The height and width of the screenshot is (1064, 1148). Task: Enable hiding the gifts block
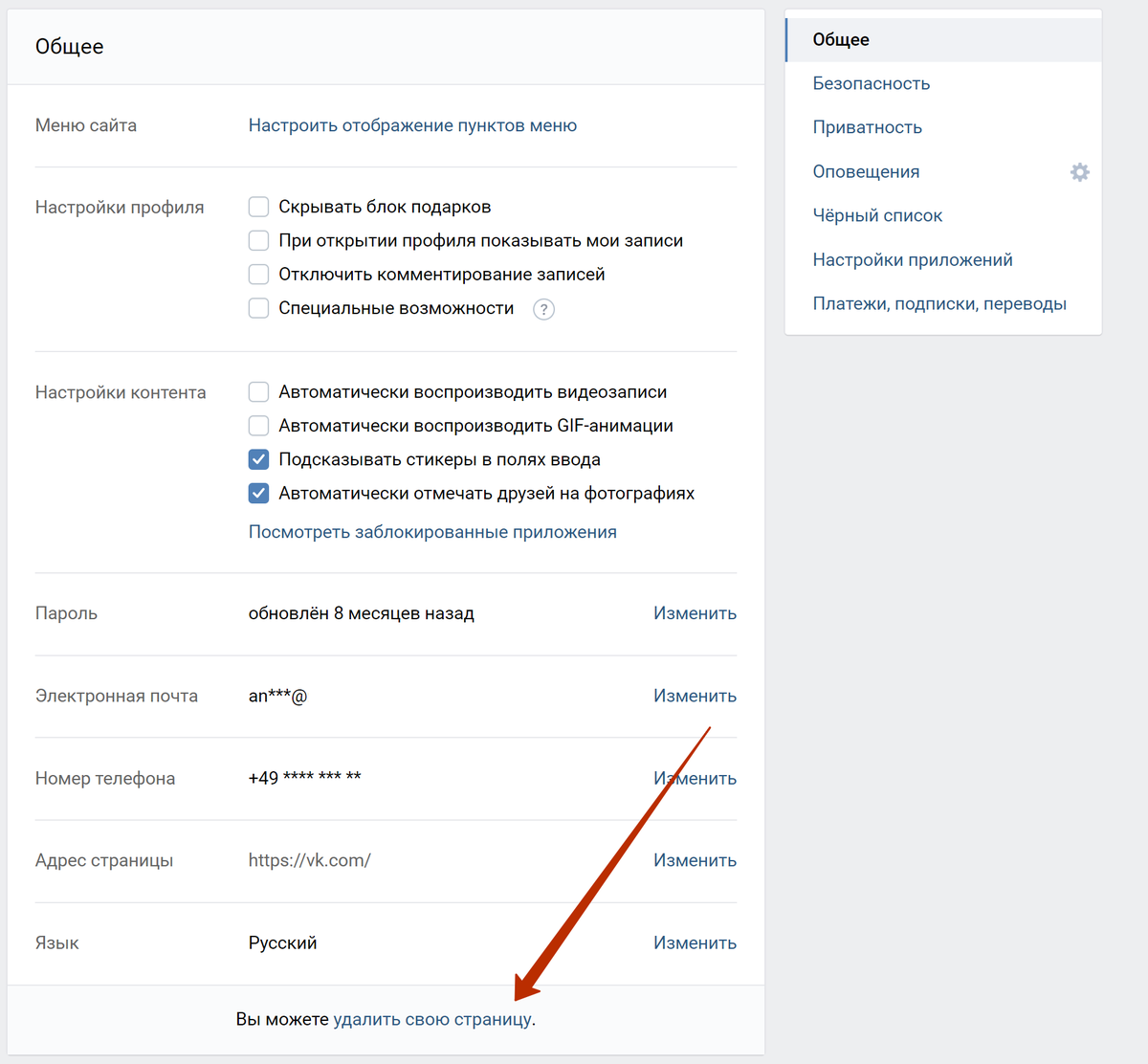coord(258,207)
